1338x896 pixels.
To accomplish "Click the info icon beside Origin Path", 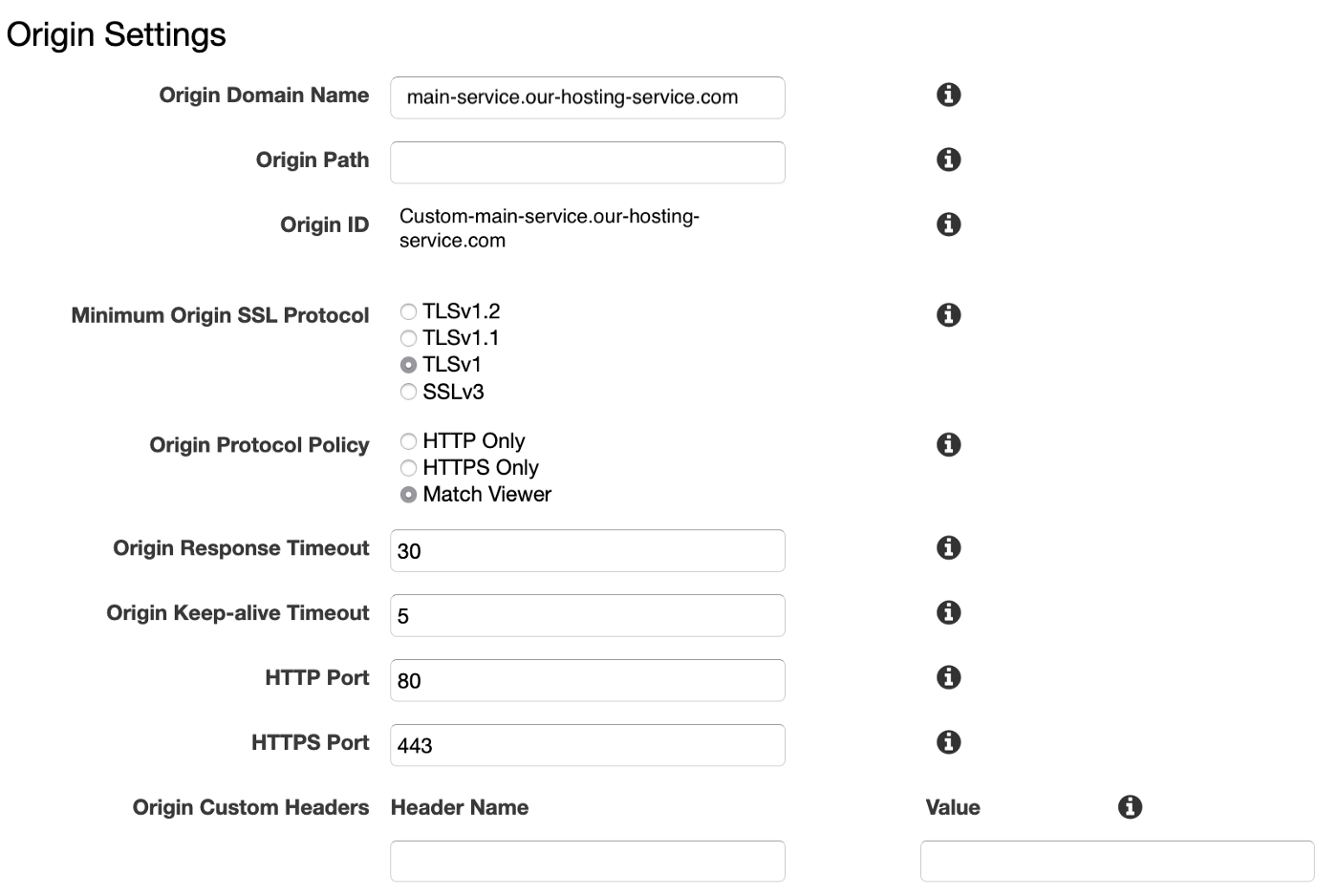I will [948, 160].
